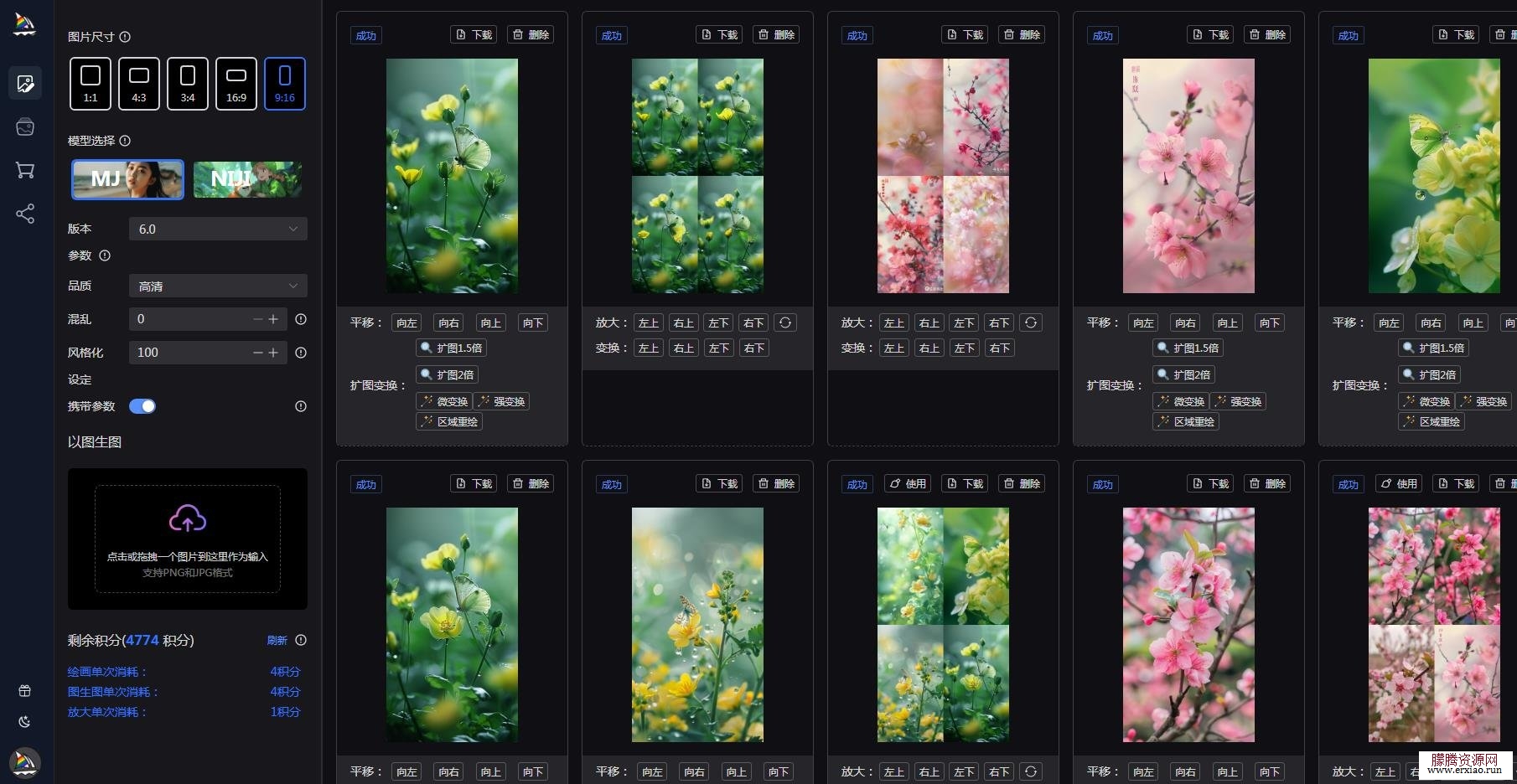Show info tip beside 模型选择

pyautogui.click(x=125, y=141)
